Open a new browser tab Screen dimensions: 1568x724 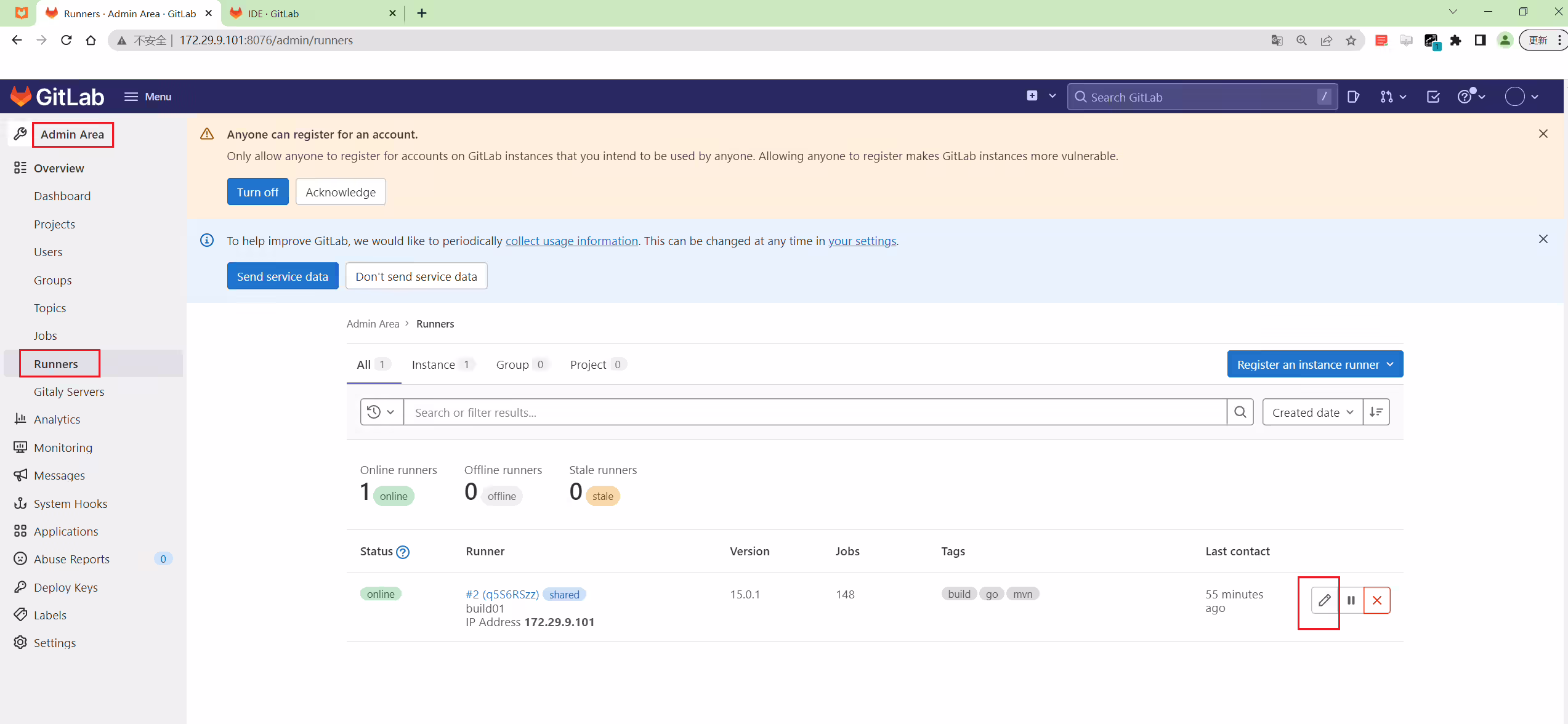(x=422, y=13)
